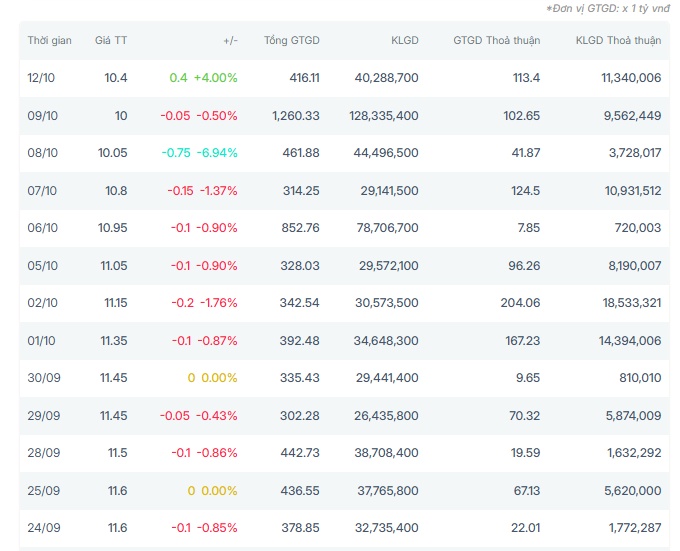Click price 10.05 in 08/10 row
680x551 pixels.
point(113,153)
